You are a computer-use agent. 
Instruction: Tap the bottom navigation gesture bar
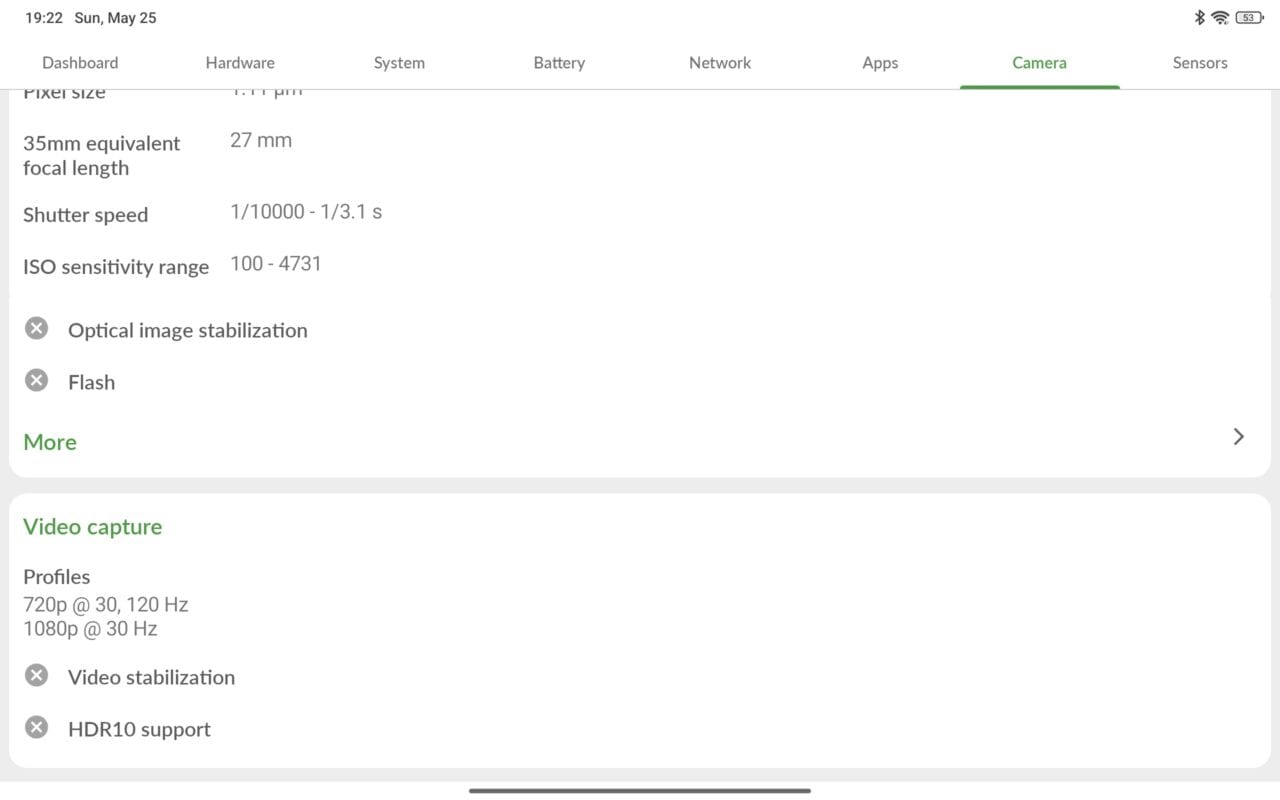[x=640, y=790]
